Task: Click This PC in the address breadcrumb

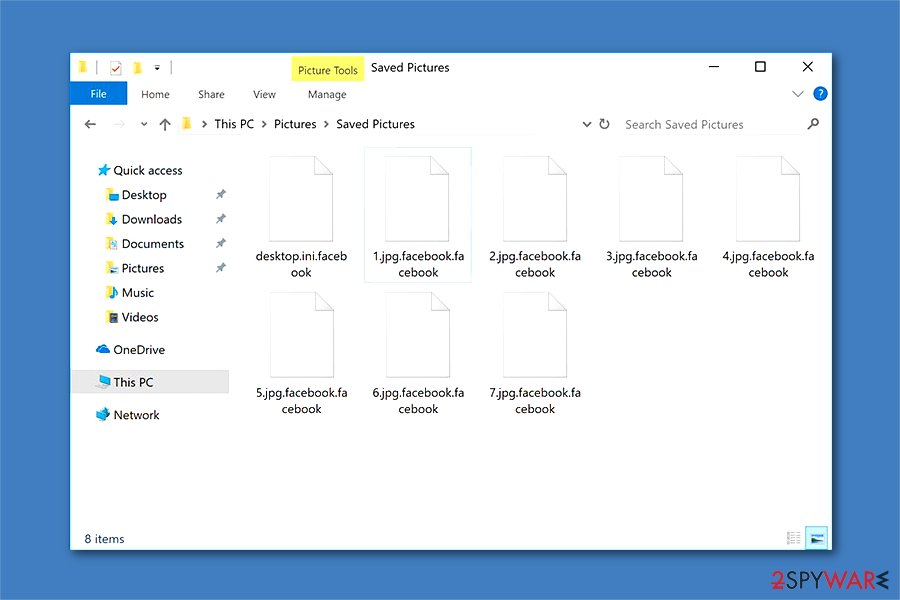Action: point(234,124)
